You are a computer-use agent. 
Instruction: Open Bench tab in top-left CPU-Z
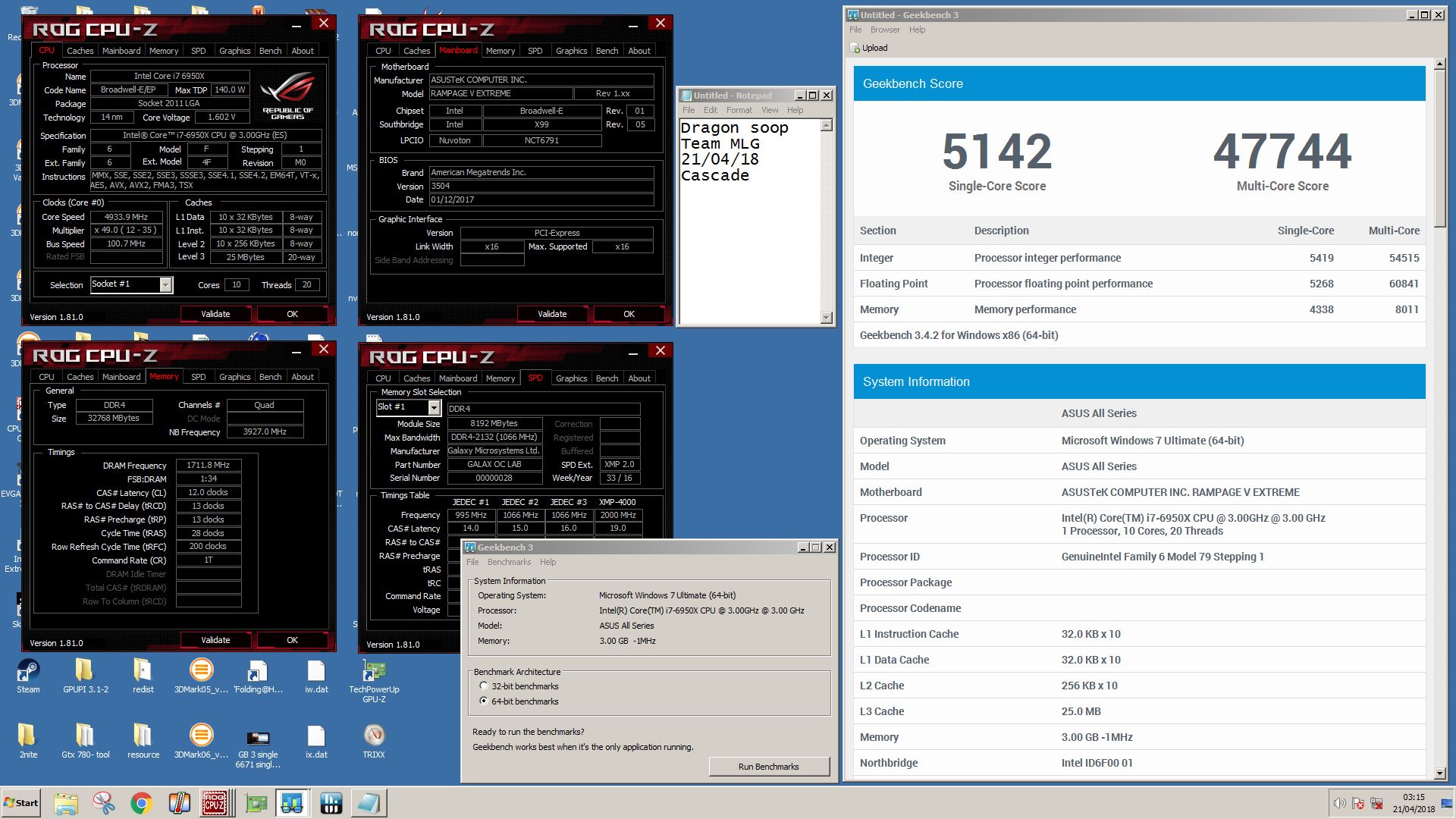pyautogui.click(x=270, y=51)
